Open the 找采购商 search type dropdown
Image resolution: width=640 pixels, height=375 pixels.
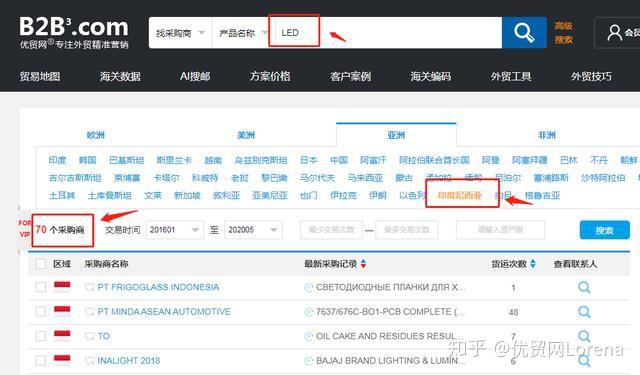(180, 33)
